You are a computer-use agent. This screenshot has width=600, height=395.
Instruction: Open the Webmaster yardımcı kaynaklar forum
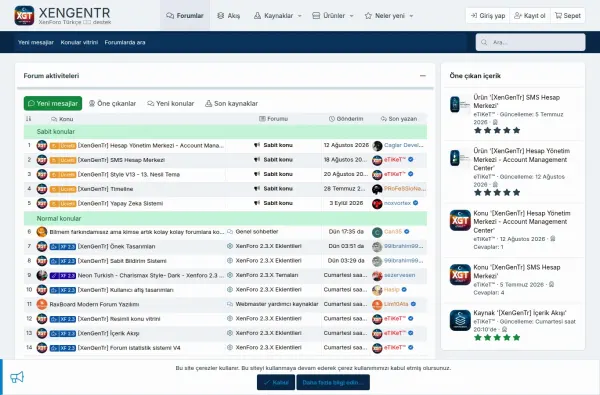[x=277, y=304]
